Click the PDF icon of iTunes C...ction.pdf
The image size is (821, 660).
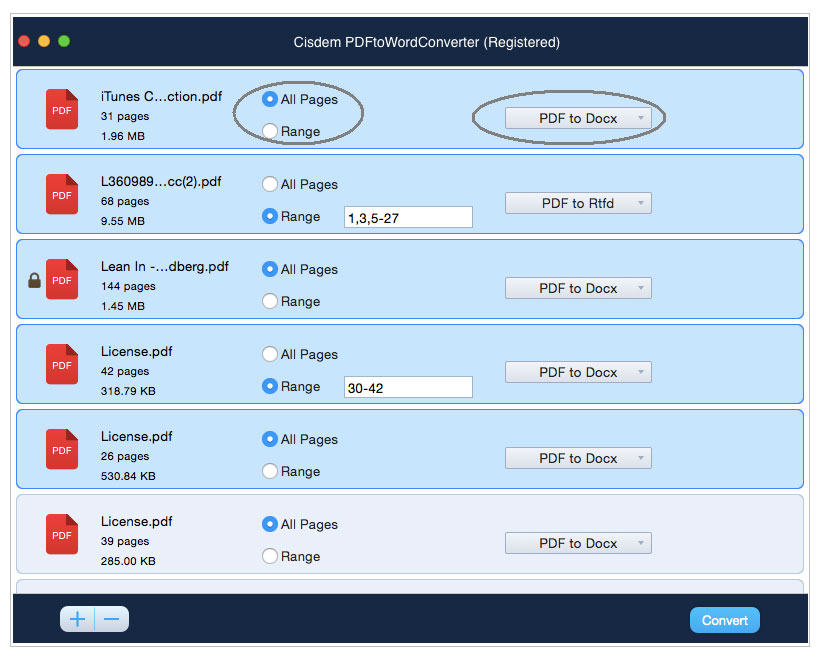coord(62,109)
